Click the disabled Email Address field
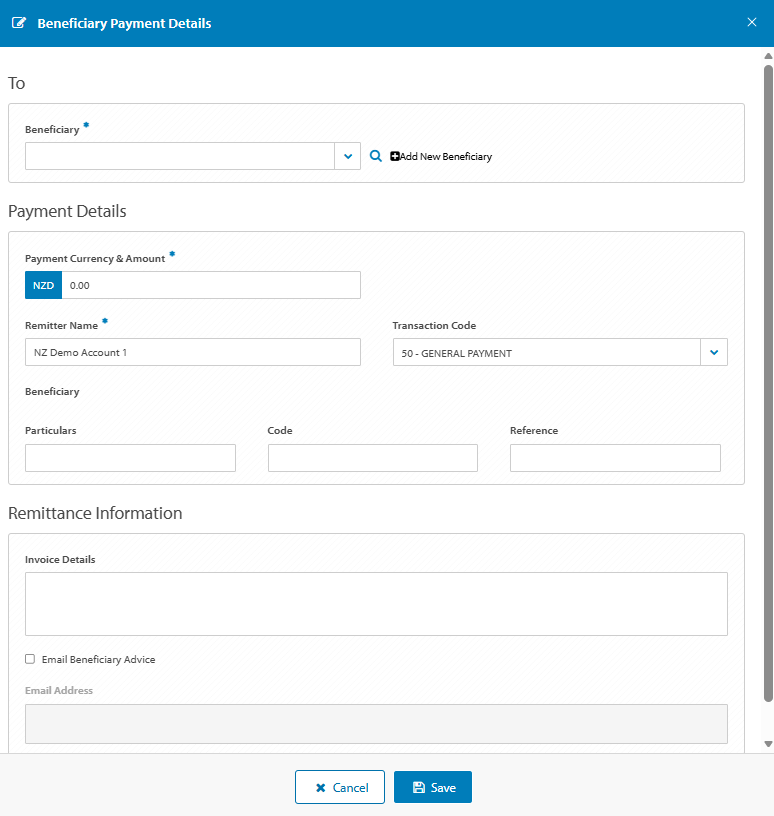Viewport: 774px width, 816px height. coord(376,724)
